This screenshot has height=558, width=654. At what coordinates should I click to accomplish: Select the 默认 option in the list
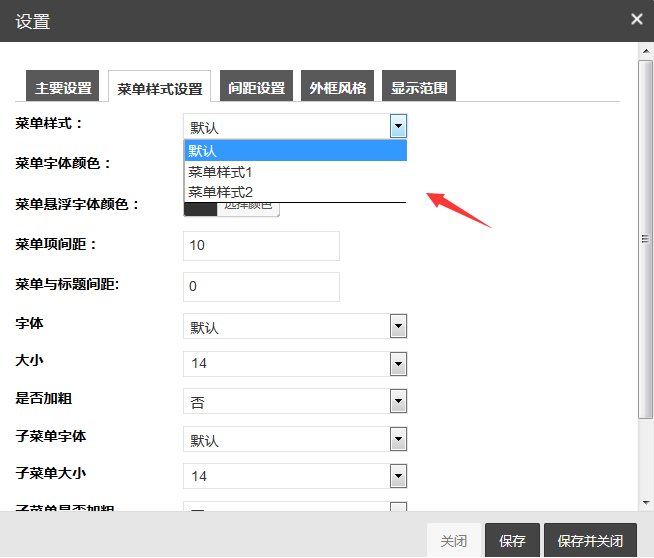click(295, 151)
